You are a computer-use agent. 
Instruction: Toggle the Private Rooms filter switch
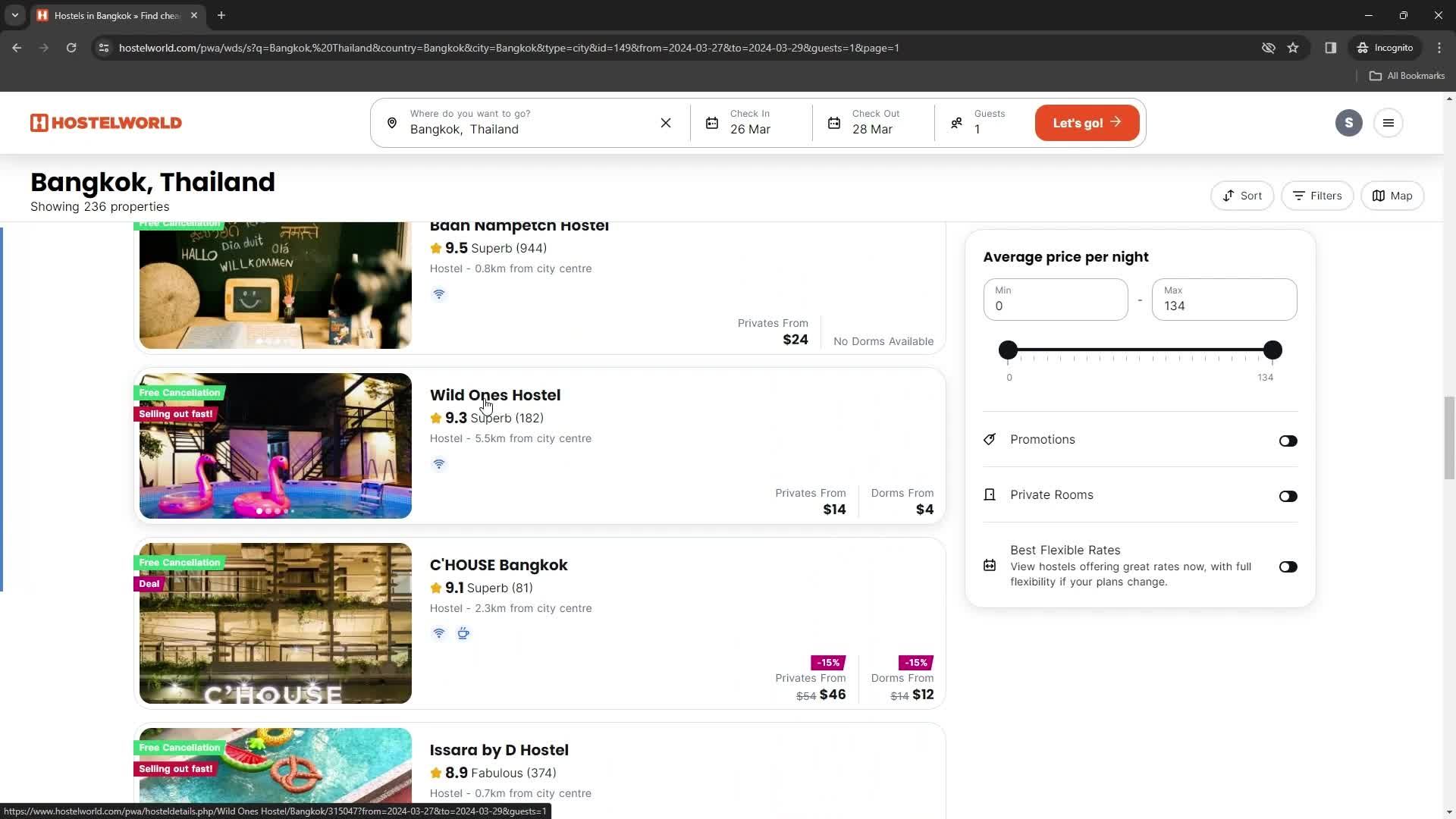1287,496
